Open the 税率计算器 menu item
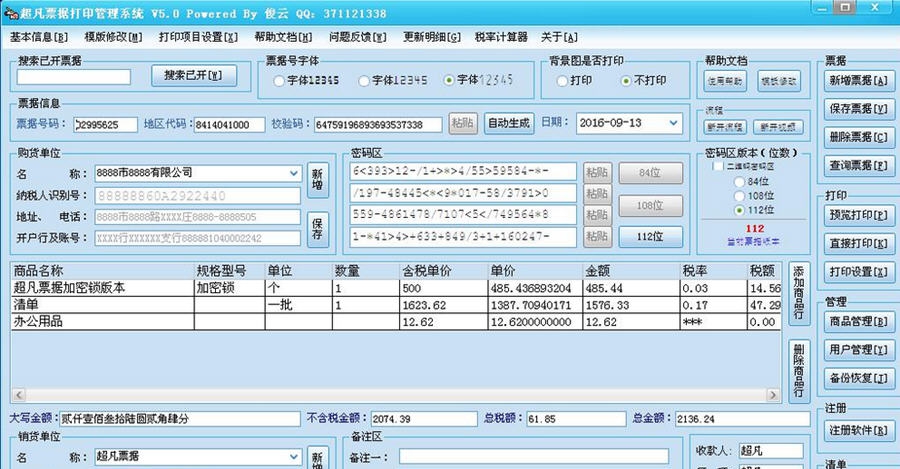This screenshot has height=469, width=900. [x=501, y=37]
